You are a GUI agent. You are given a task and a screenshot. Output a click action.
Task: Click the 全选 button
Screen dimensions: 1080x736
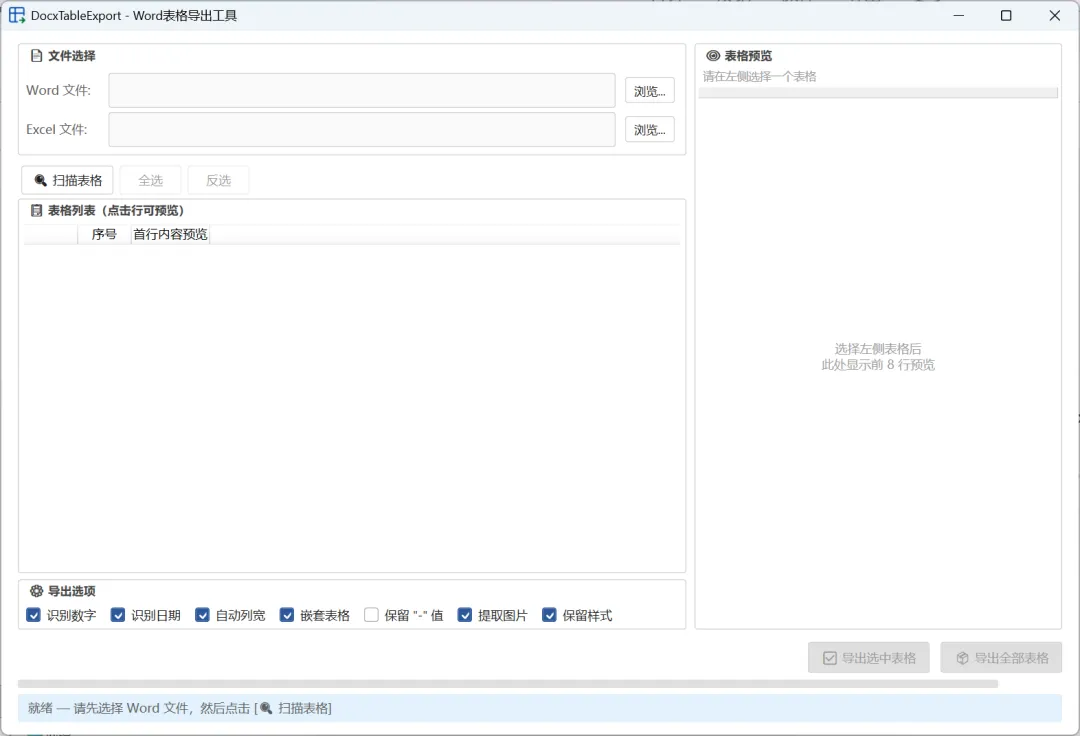click(150, 180)
